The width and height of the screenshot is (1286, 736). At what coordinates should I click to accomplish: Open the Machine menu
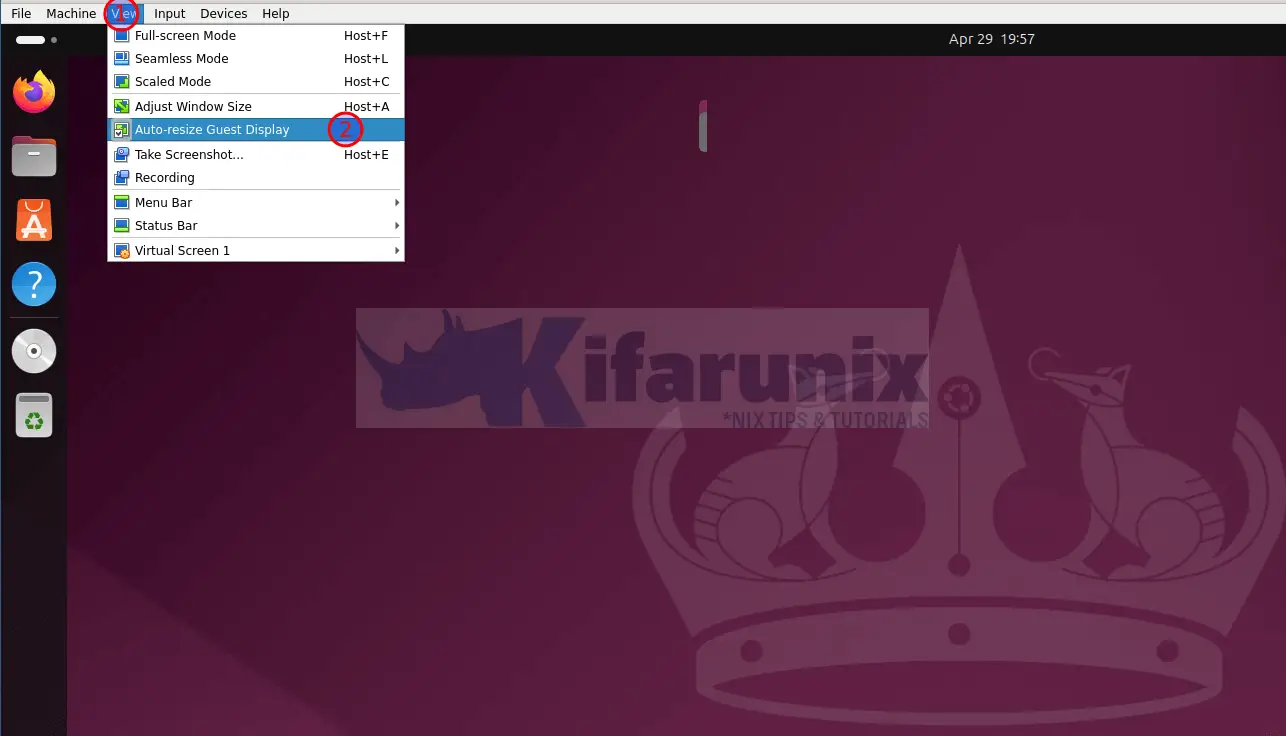point(71,14)
